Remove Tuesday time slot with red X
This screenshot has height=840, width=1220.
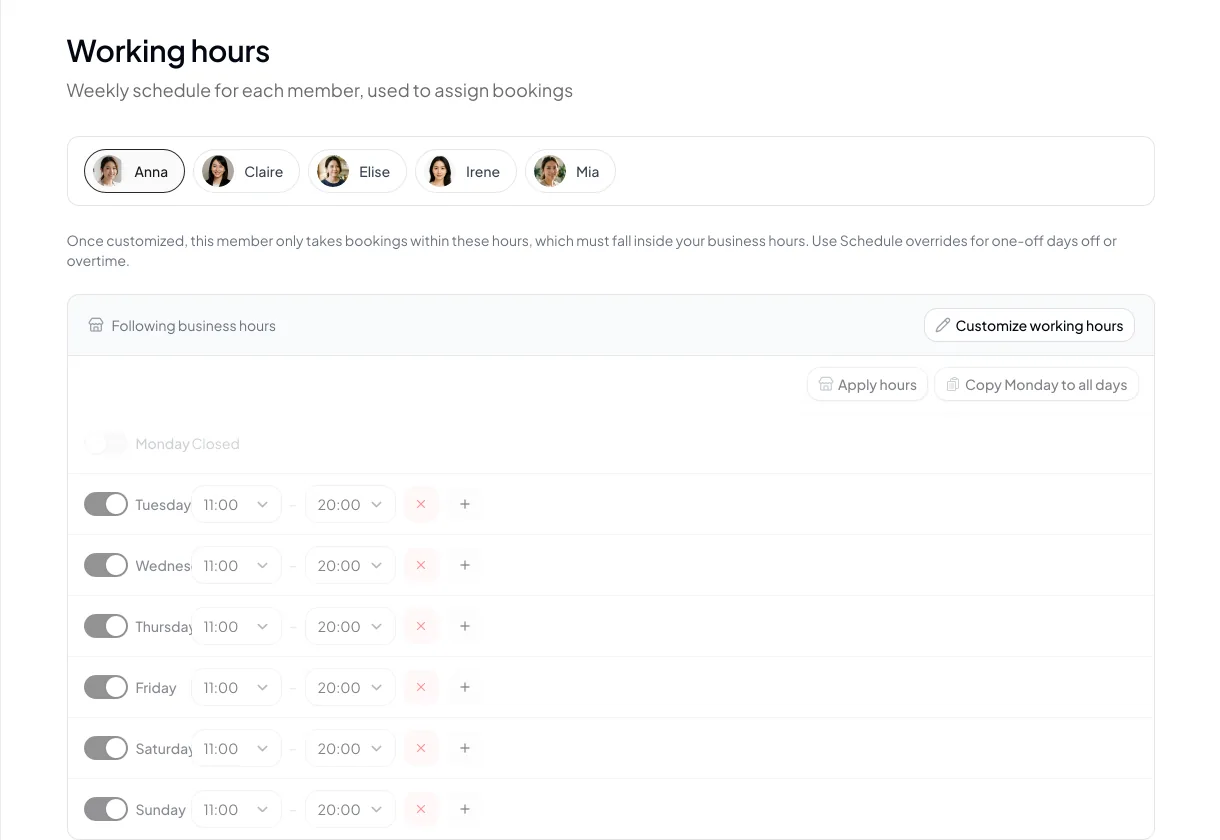pos(421,504)
